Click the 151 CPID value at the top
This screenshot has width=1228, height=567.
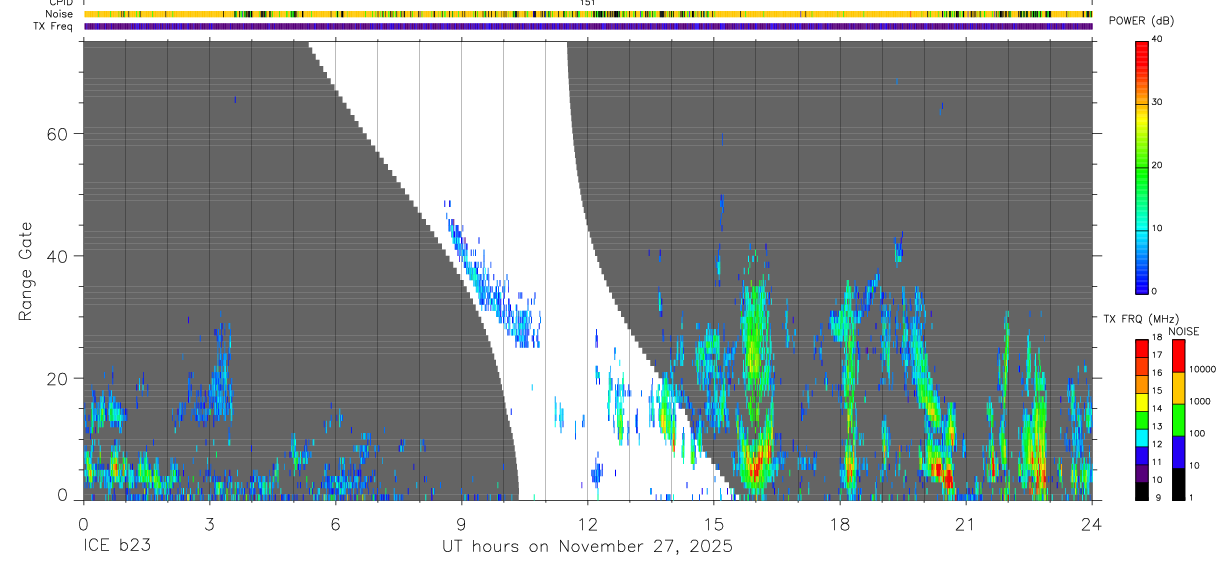pyautogui.click(x=587, y=3)
